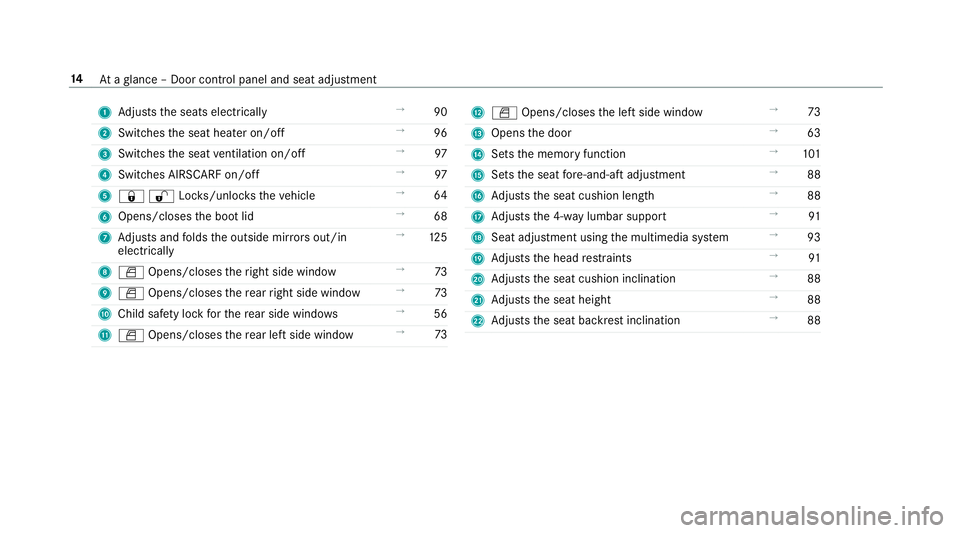Click the lock icon beside Locks/unlocks the vehicle
Image resolution: width=960 pixels, height=533 pixels.
(131, 196)
